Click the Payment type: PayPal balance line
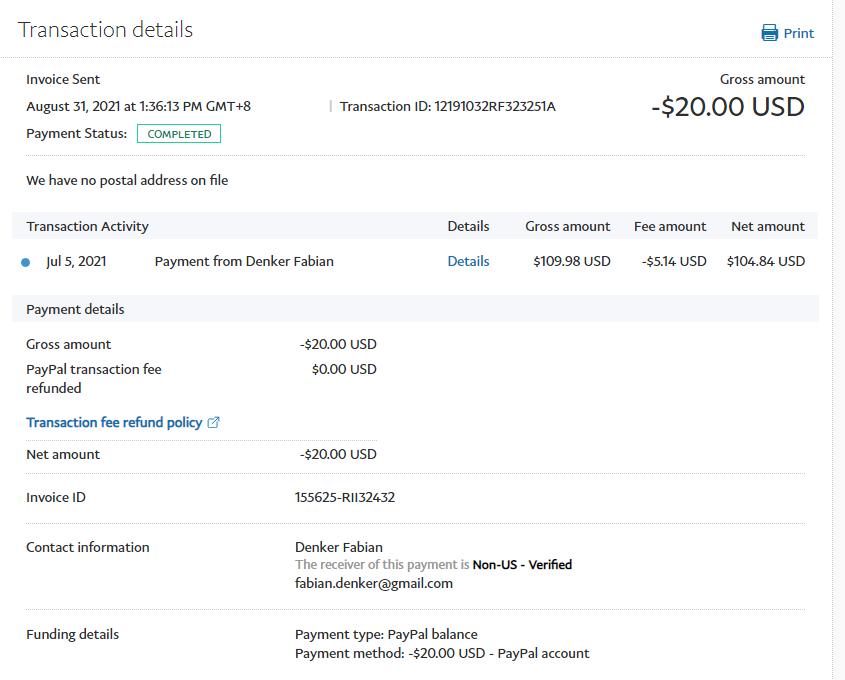Image resolution: width=845 pixels, height=680 pixels. (386, 634)
